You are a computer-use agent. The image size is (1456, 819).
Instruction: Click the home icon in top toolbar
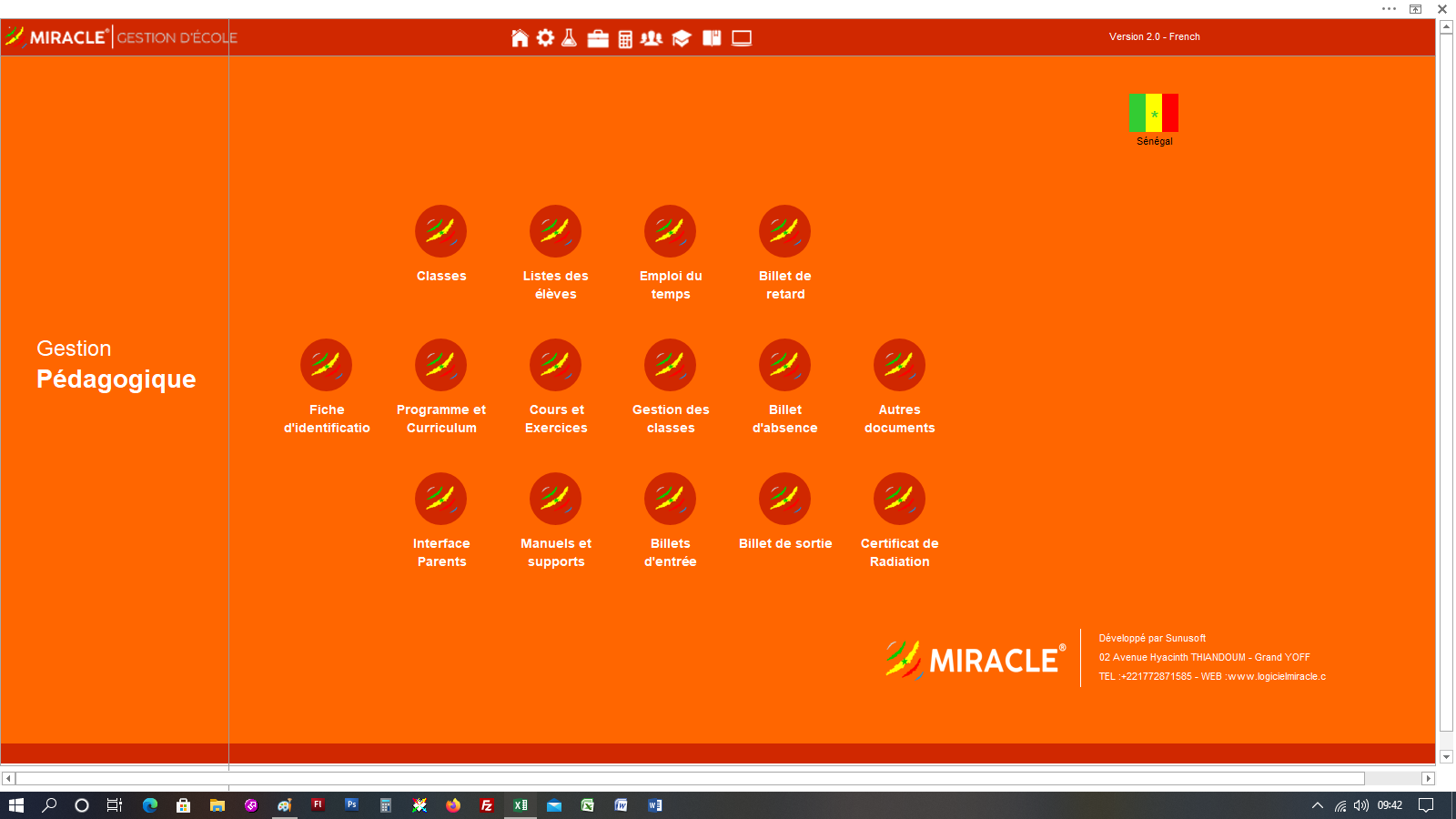click(520, 38)
